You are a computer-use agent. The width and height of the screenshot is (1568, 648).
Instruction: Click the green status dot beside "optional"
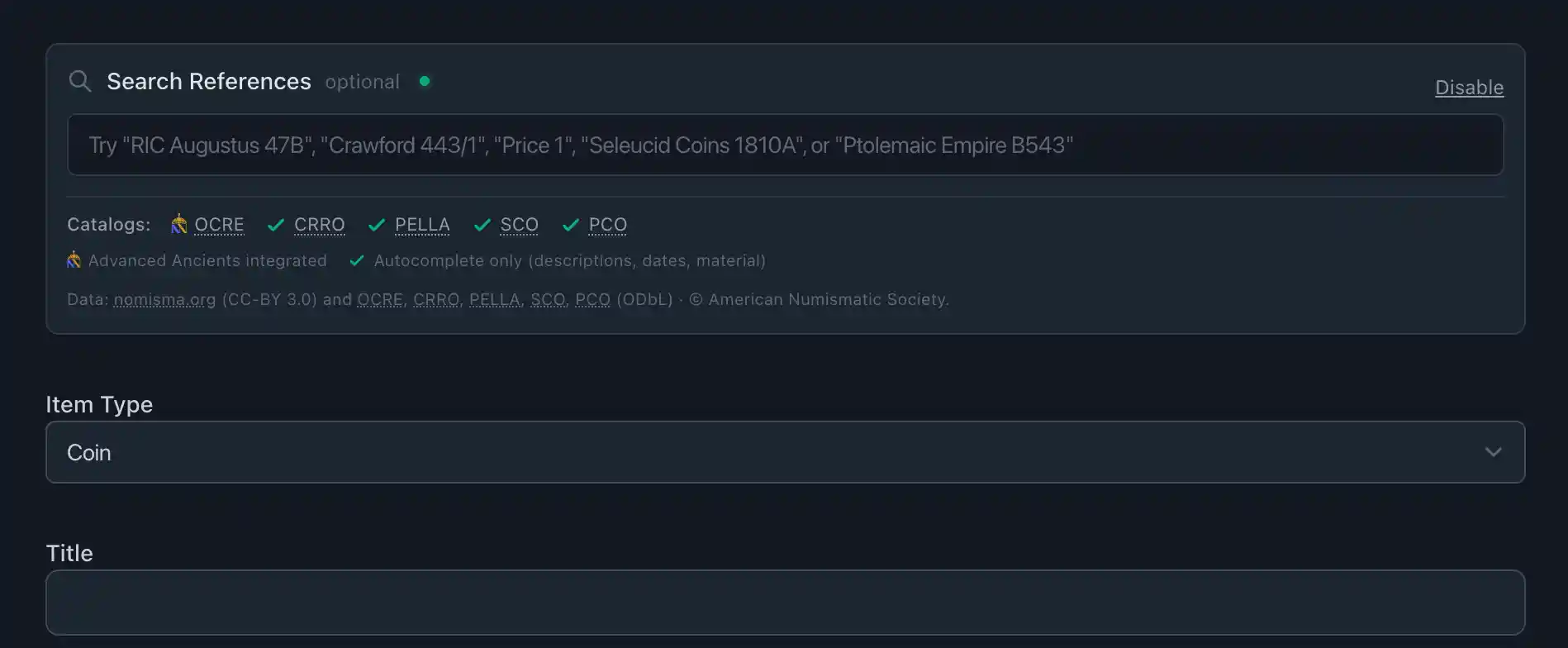(x=425, y=81)
